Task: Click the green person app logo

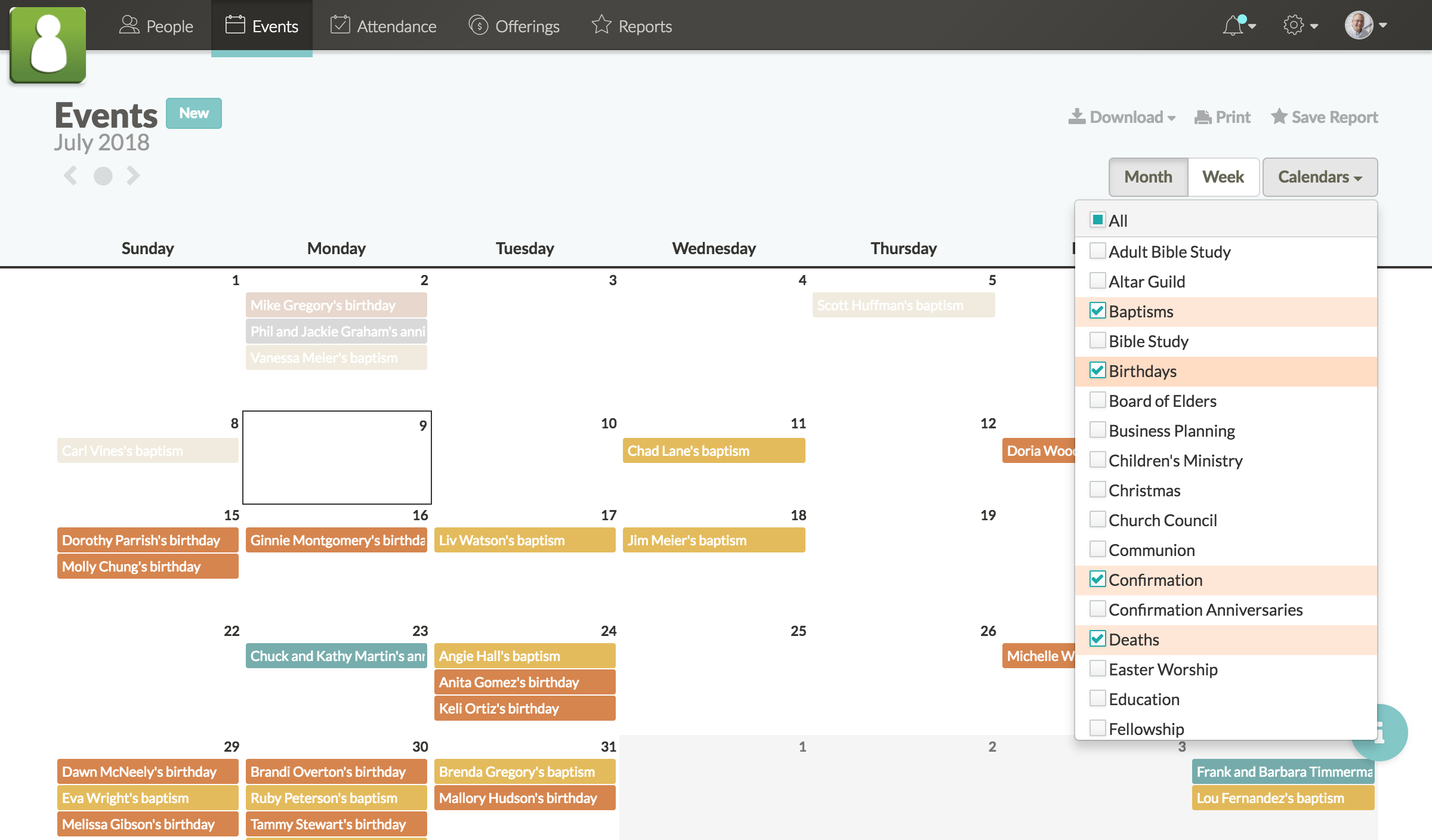Action: point(48,45)
